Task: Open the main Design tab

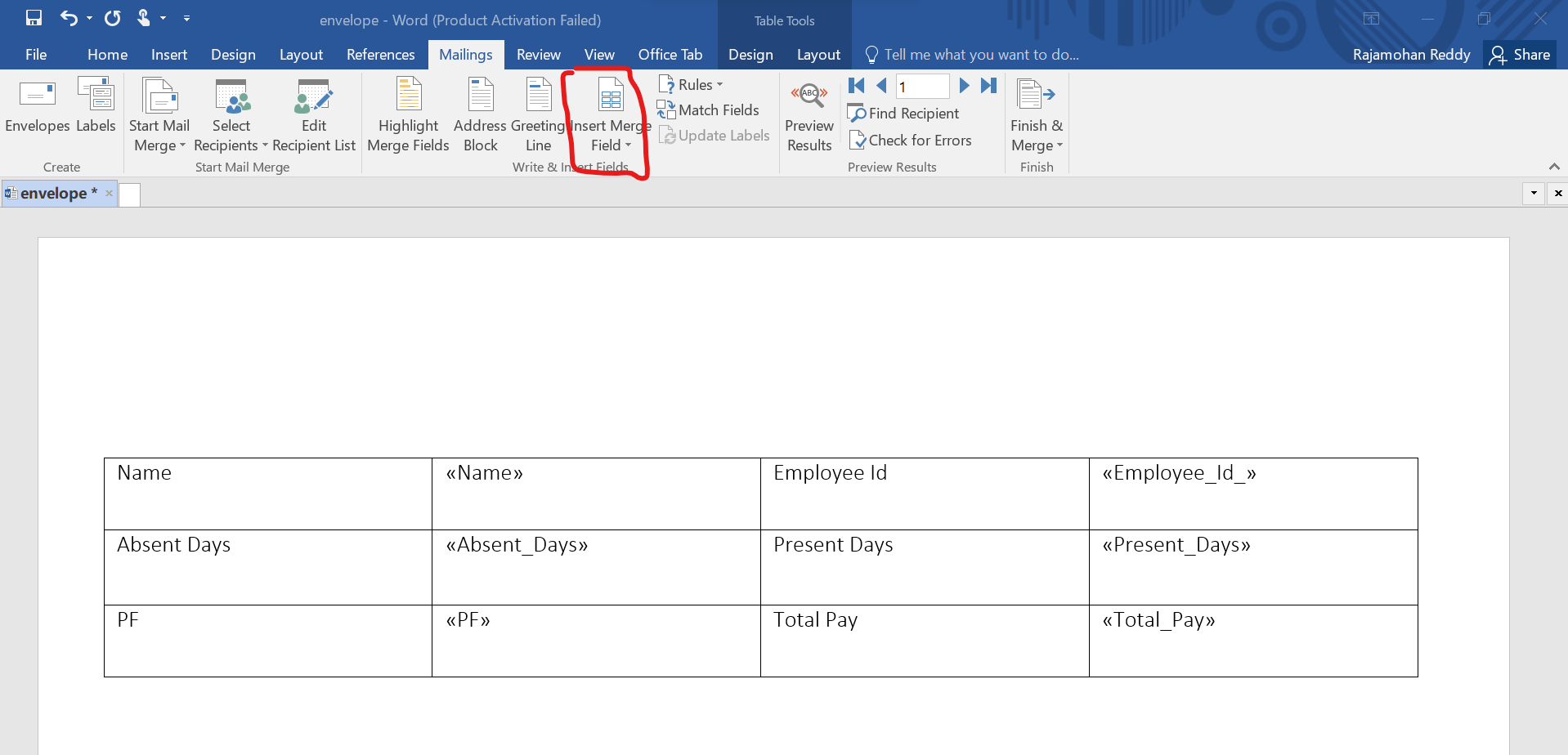Action: (x=233, y=55)
